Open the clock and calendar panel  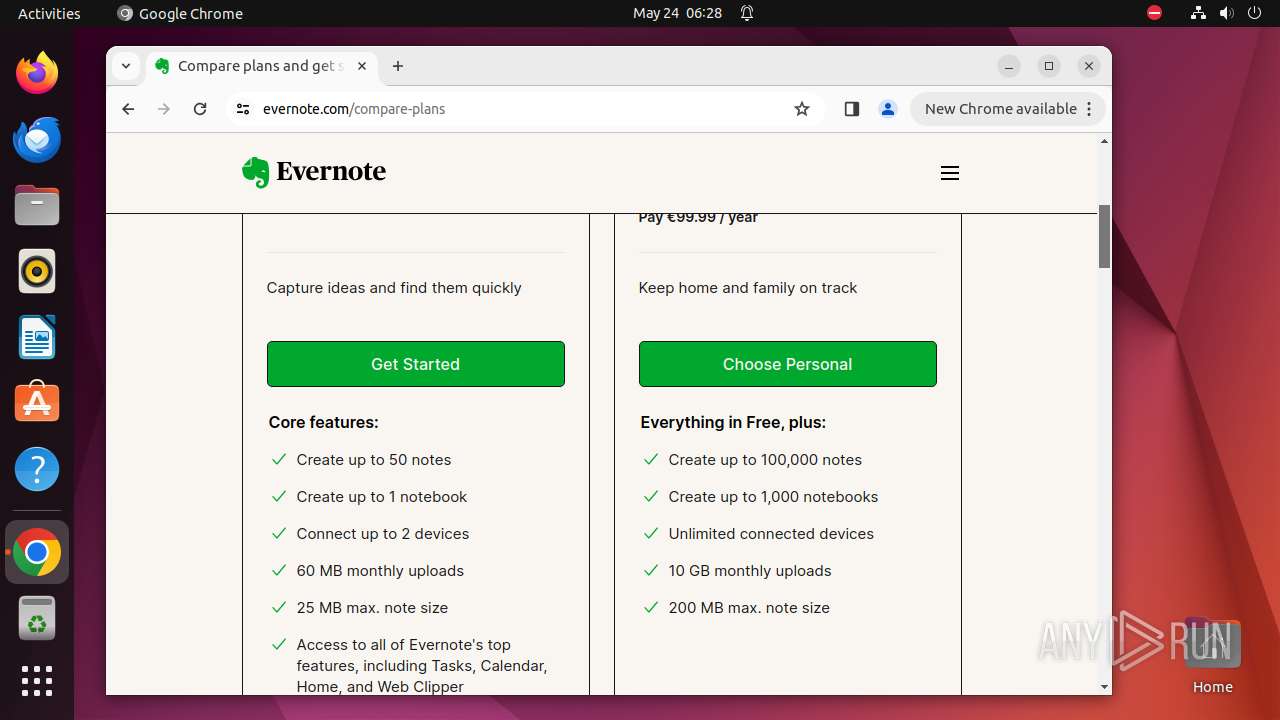point(677,13)
